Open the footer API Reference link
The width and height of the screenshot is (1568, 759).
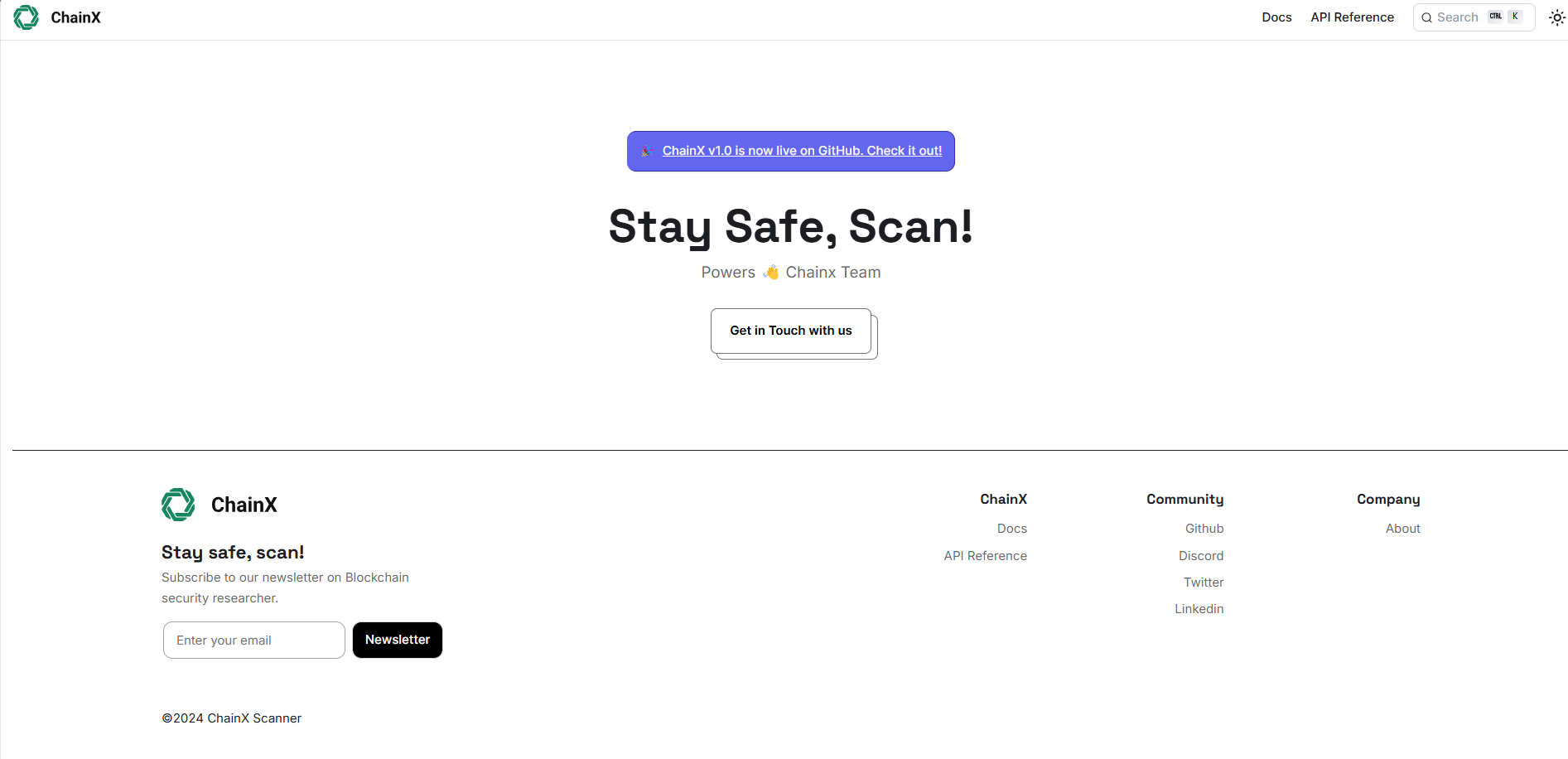985,556
